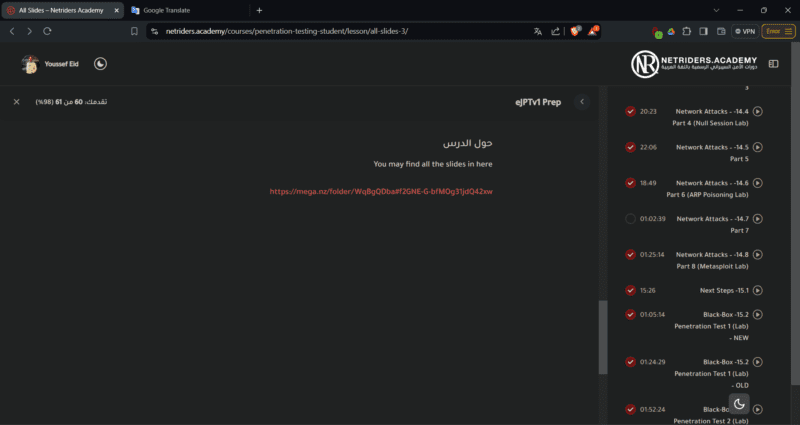
Task: Close the lesson with X icon
Action: coord(16,102)
